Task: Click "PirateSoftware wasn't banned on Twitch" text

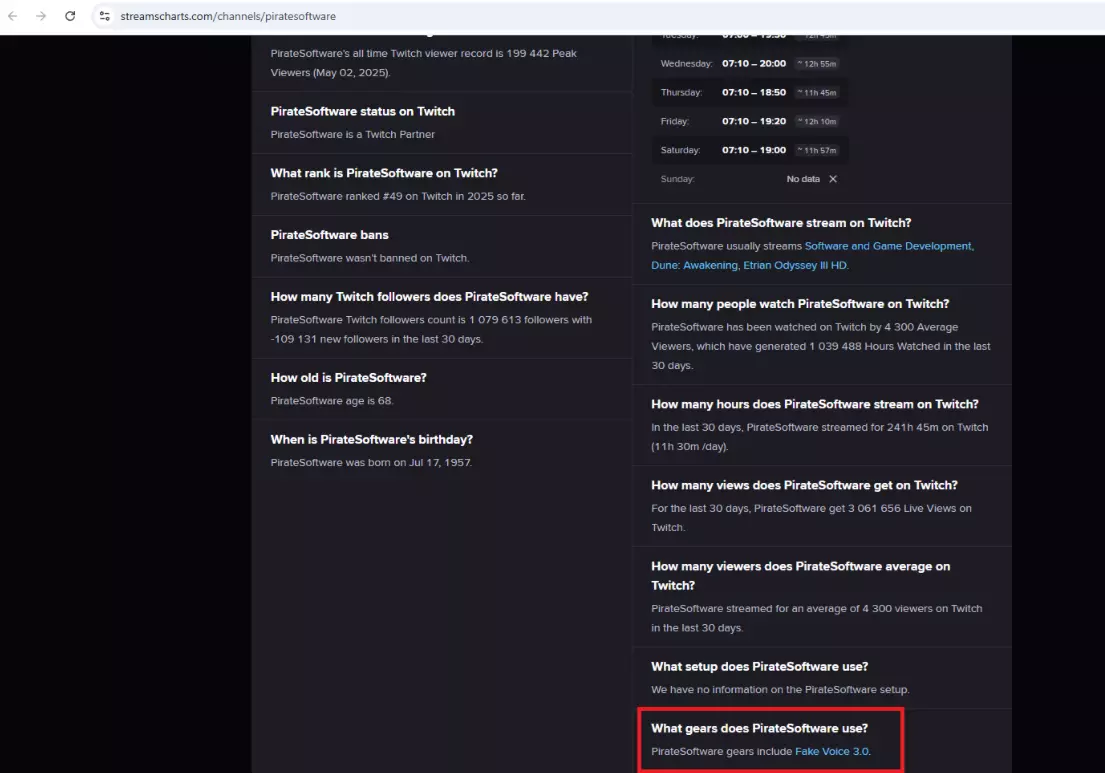Action: tap(369, 258)
